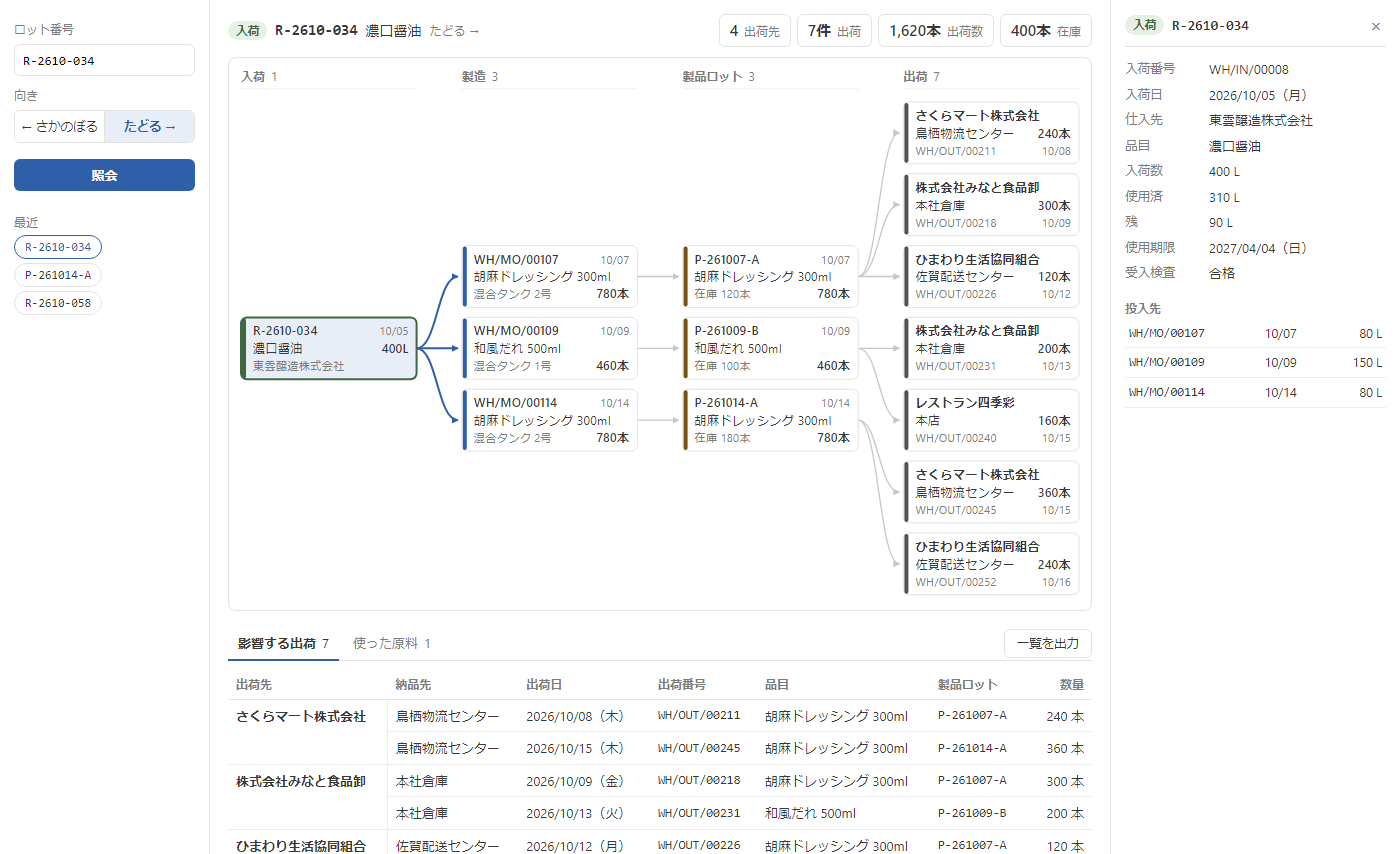Select the たどる direction toggle

pyautogui.click(x=149, y=127)
